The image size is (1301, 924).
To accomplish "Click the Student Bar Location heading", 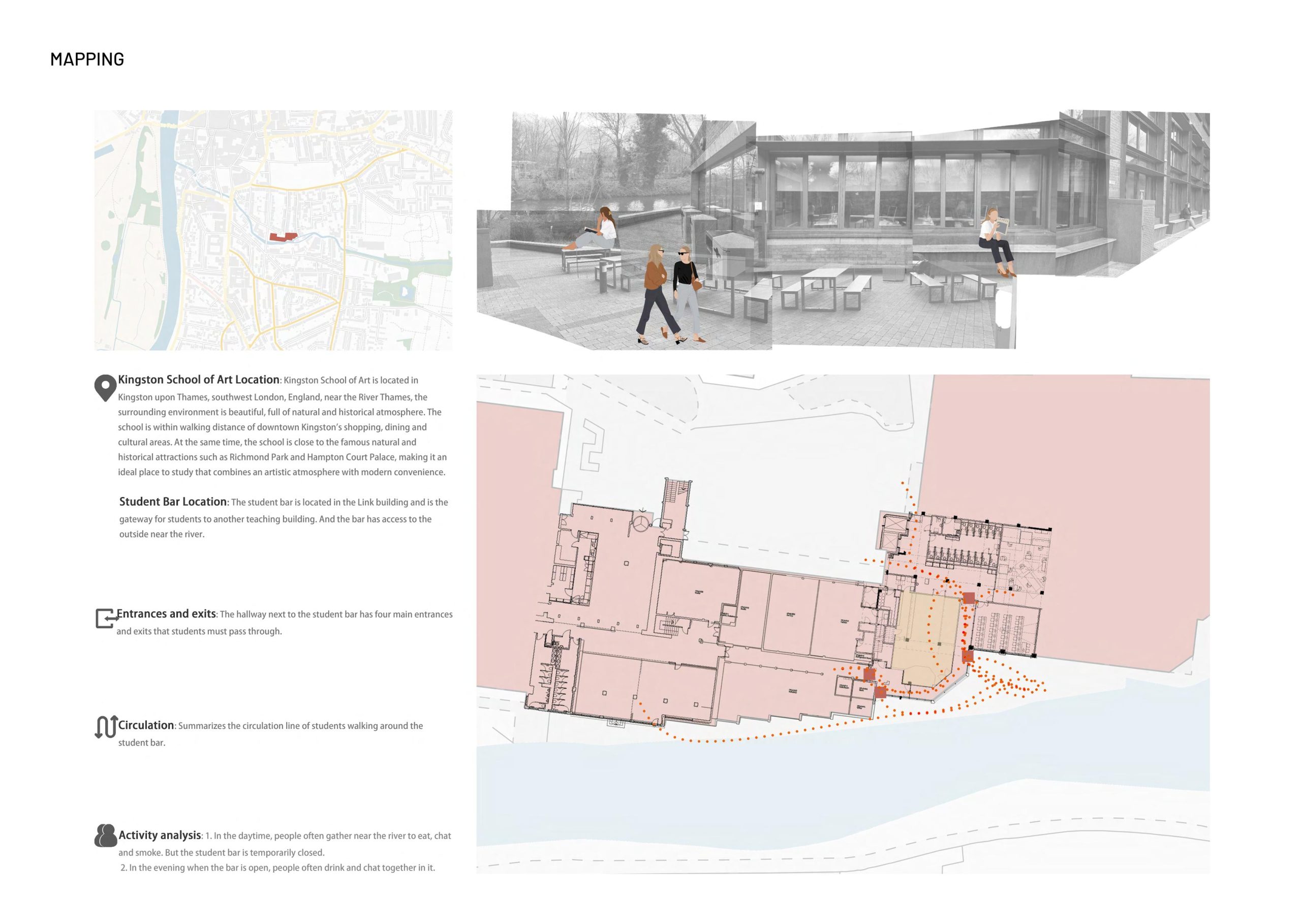I will click(173, 501).
